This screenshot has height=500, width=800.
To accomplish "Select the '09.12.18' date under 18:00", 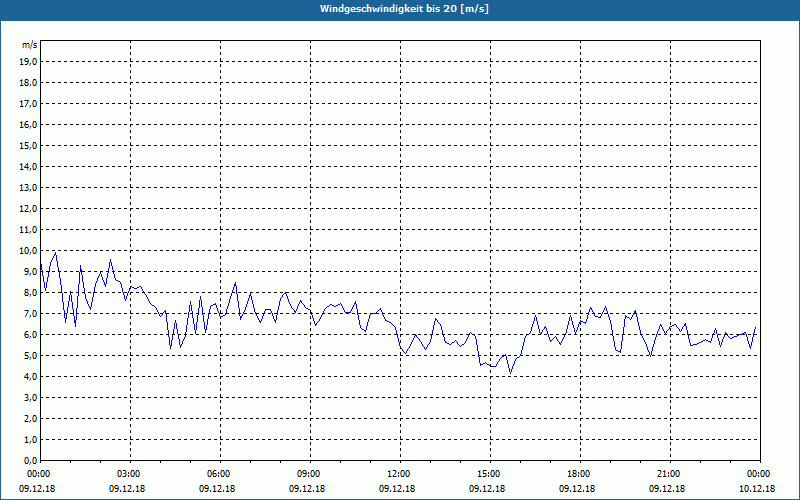I will (577, 488).
